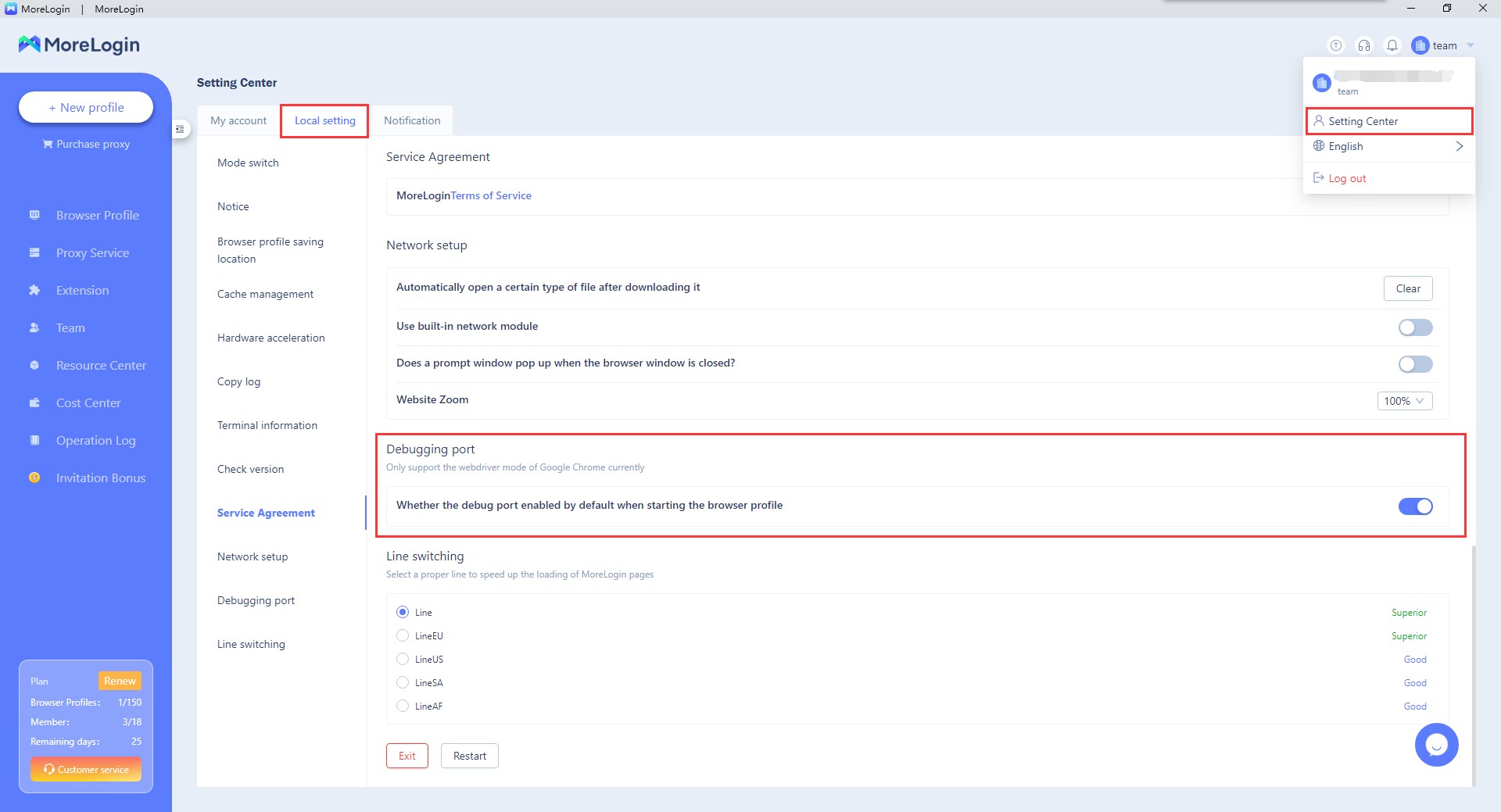Click the Resource Center sidebar icon
1501x812 pixels.
34,365
